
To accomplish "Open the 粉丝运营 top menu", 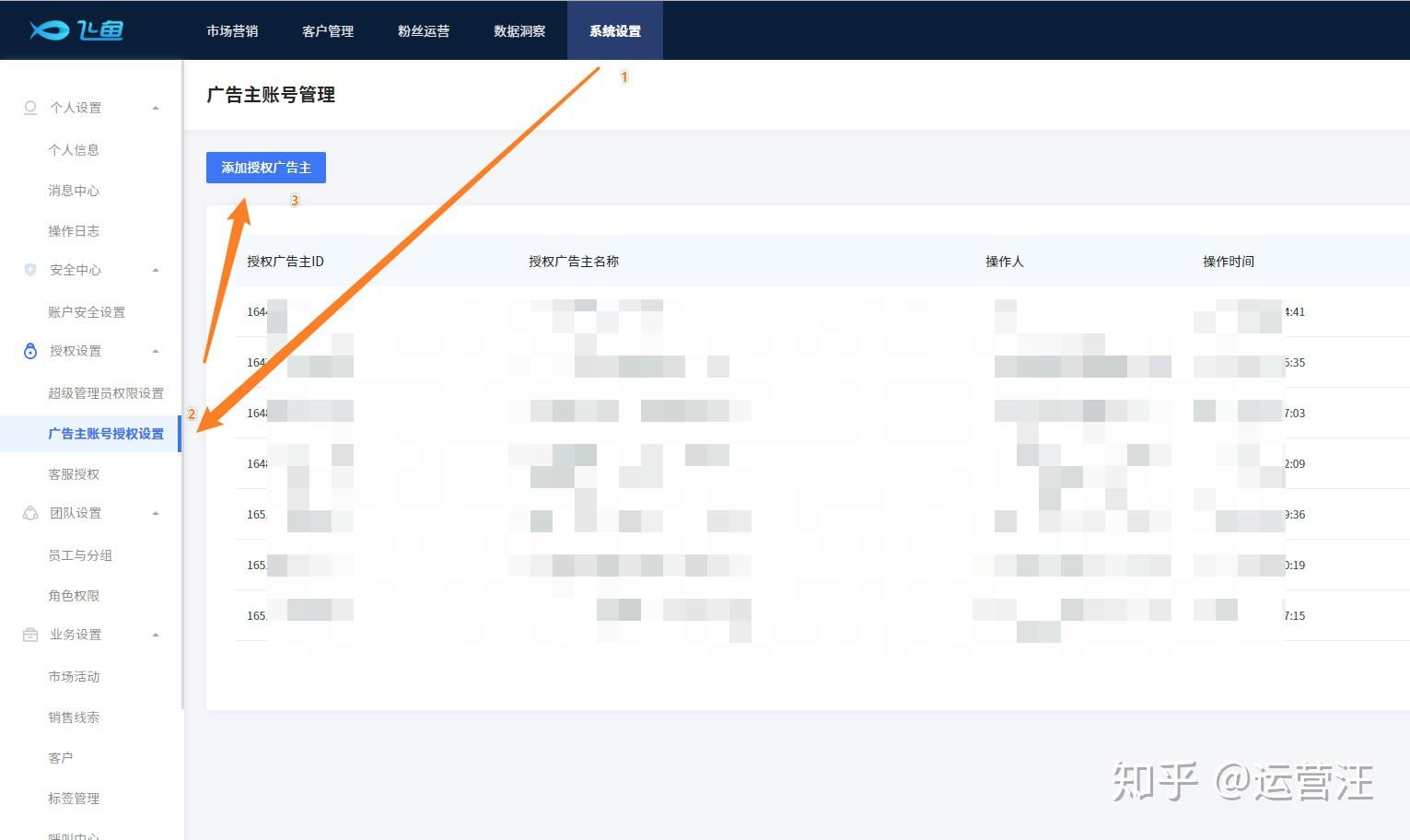I will click(424, 30).
